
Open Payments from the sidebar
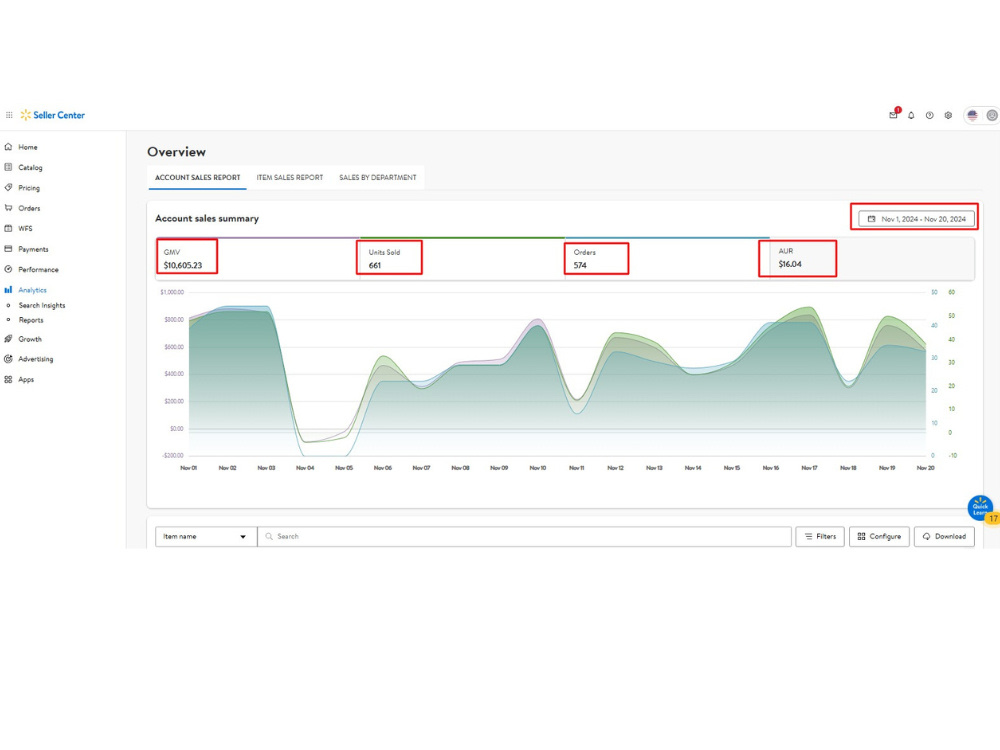(x=33, y=249)
